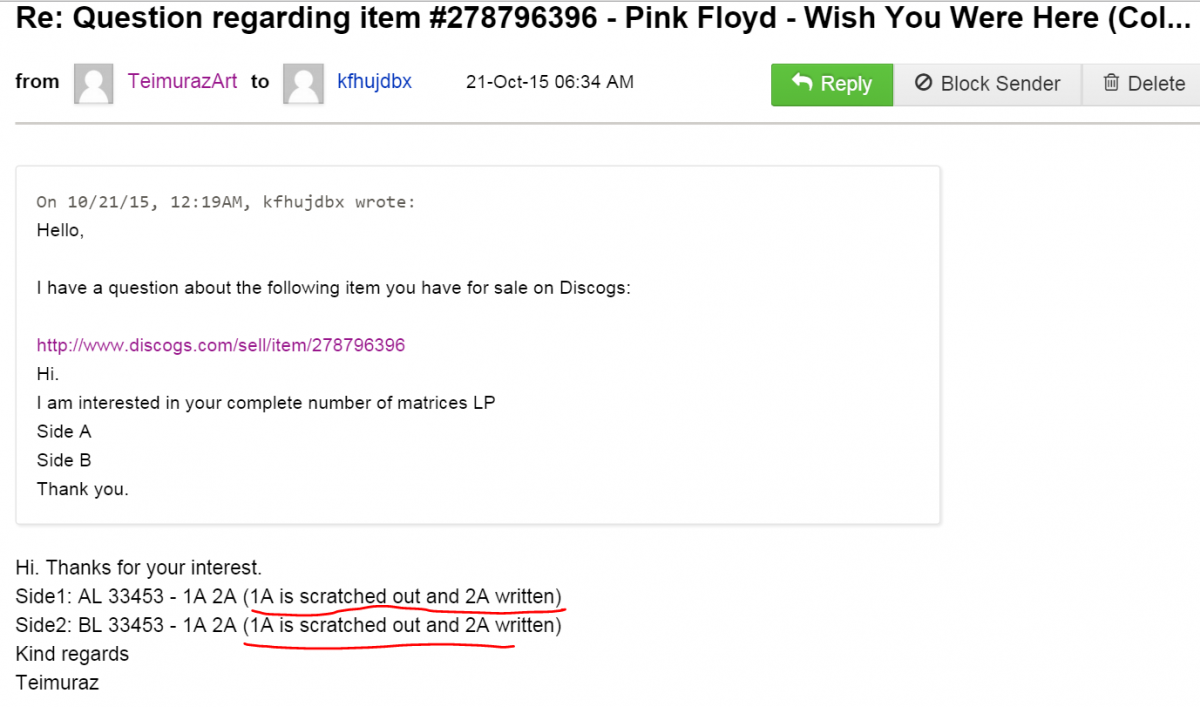The height and width of the screenshot is (707, 1200).
Task: Click the trash can Delete icon
Action: coord(1111,83)
